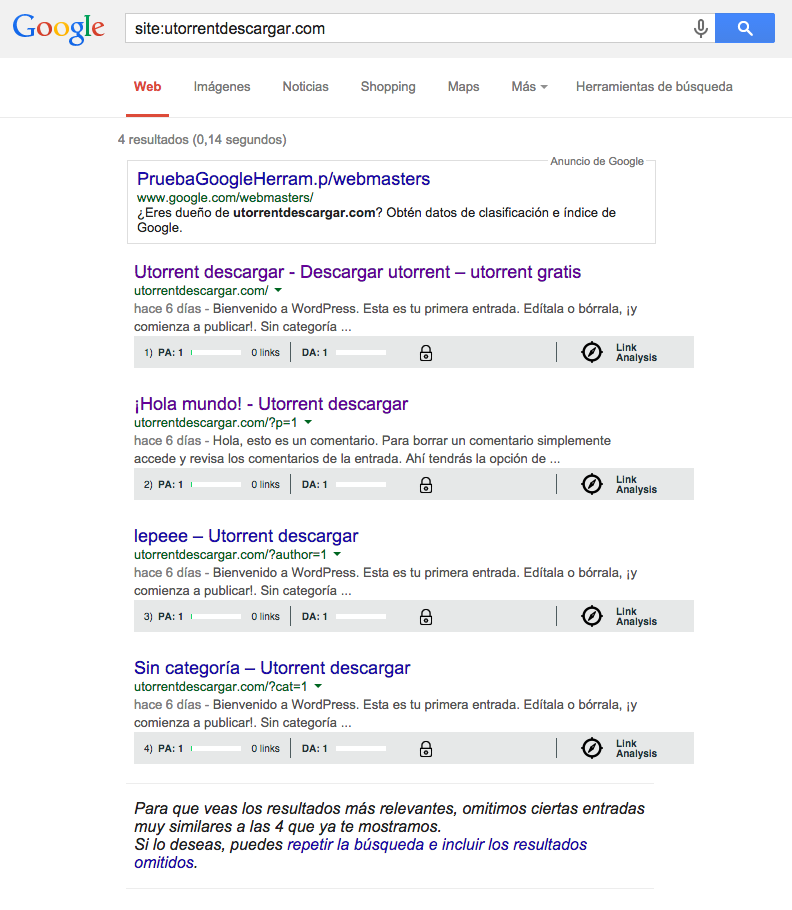Expand the arrow next to utorrentdescargar.com/?p=1

coord(308,422)
